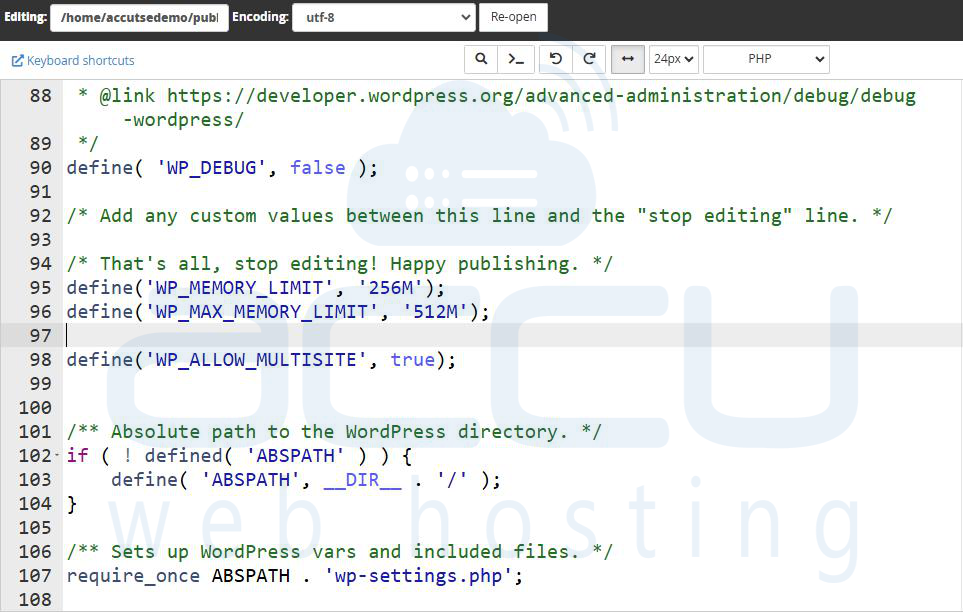This screenshot has height=613, width=963.
Task: Click line number 90 in the gutter
Action: tap(41, 168)
